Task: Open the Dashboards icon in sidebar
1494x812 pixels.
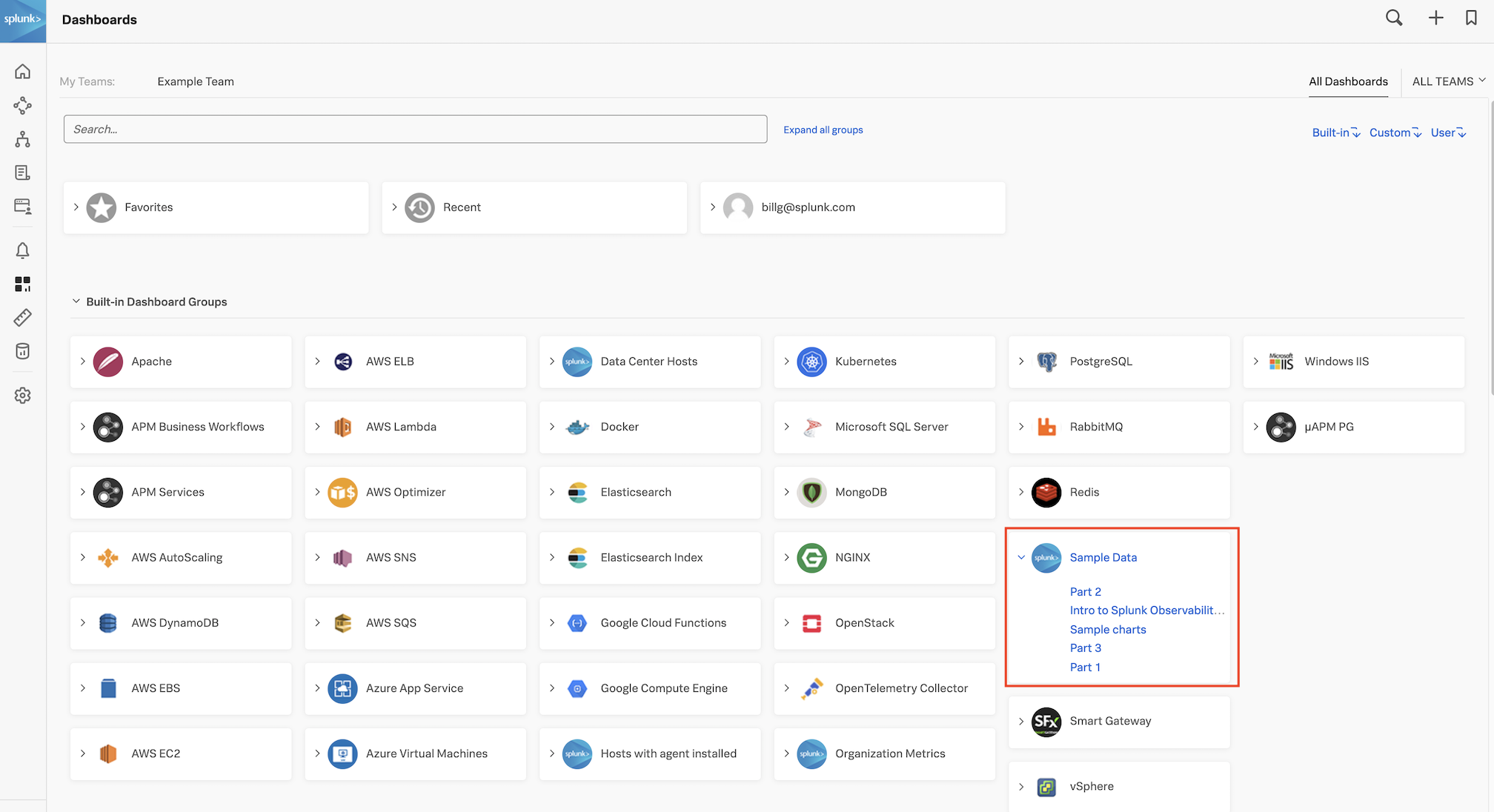Action: [x=23, y=284]
